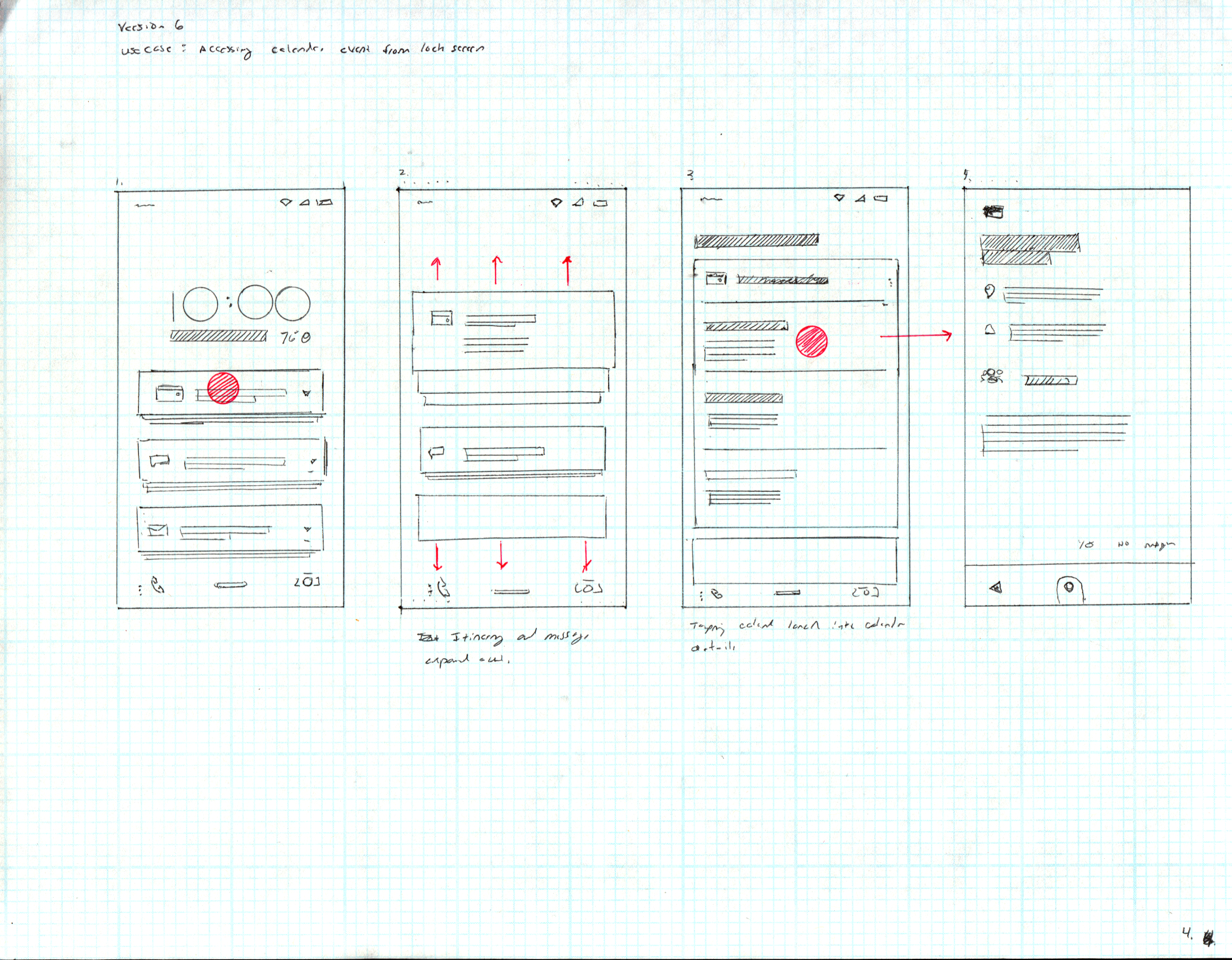Tap the calendar icon in screen 1's first card
Viewport: 1232px width, 960px height.
pyautogui.click(x=169, y=393)
